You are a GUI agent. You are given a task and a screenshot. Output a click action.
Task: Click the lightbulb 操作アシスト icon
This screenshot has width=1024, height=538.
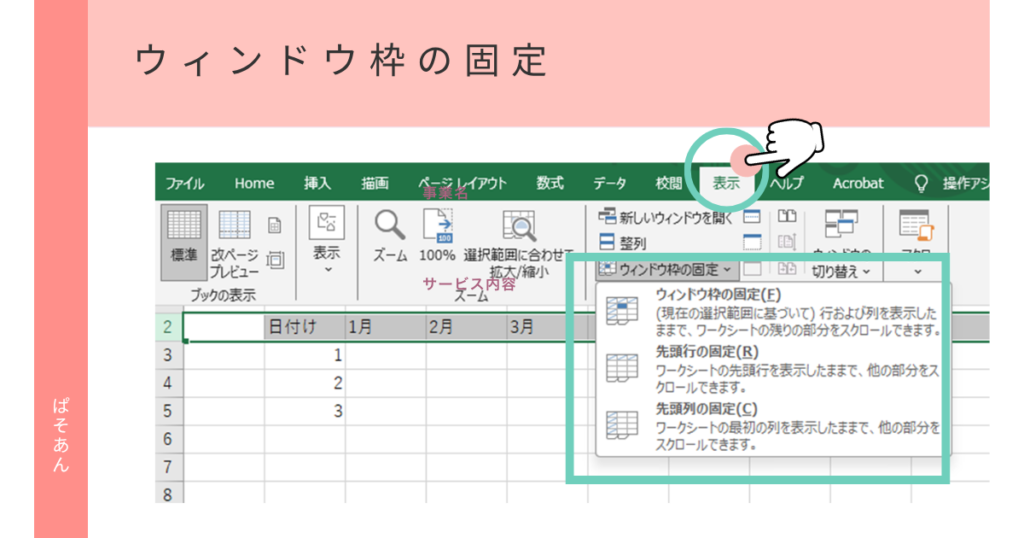click(921, 183)
